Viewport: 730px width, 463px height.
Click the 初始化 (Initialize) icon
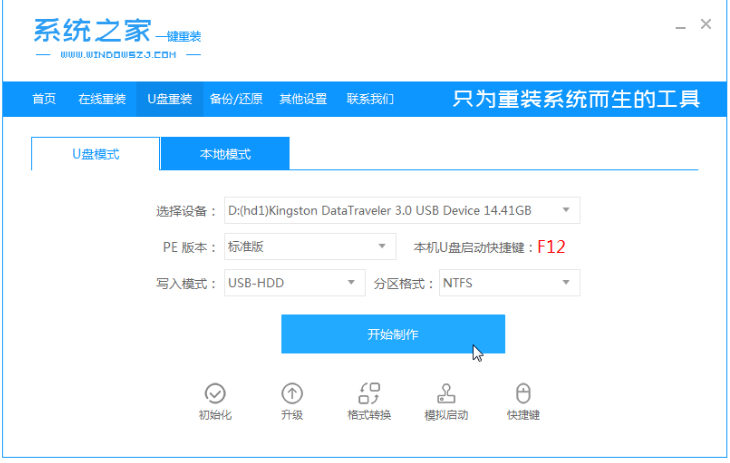[x=214, y=393]
